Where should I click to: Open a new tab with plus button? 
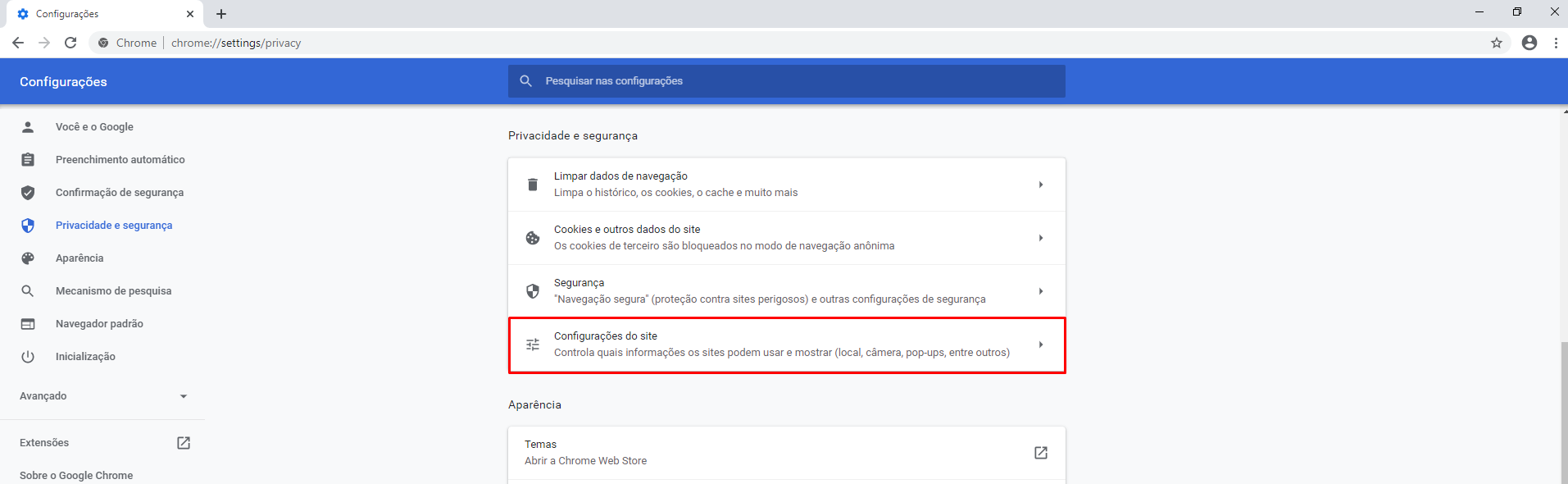pos(221,14)
